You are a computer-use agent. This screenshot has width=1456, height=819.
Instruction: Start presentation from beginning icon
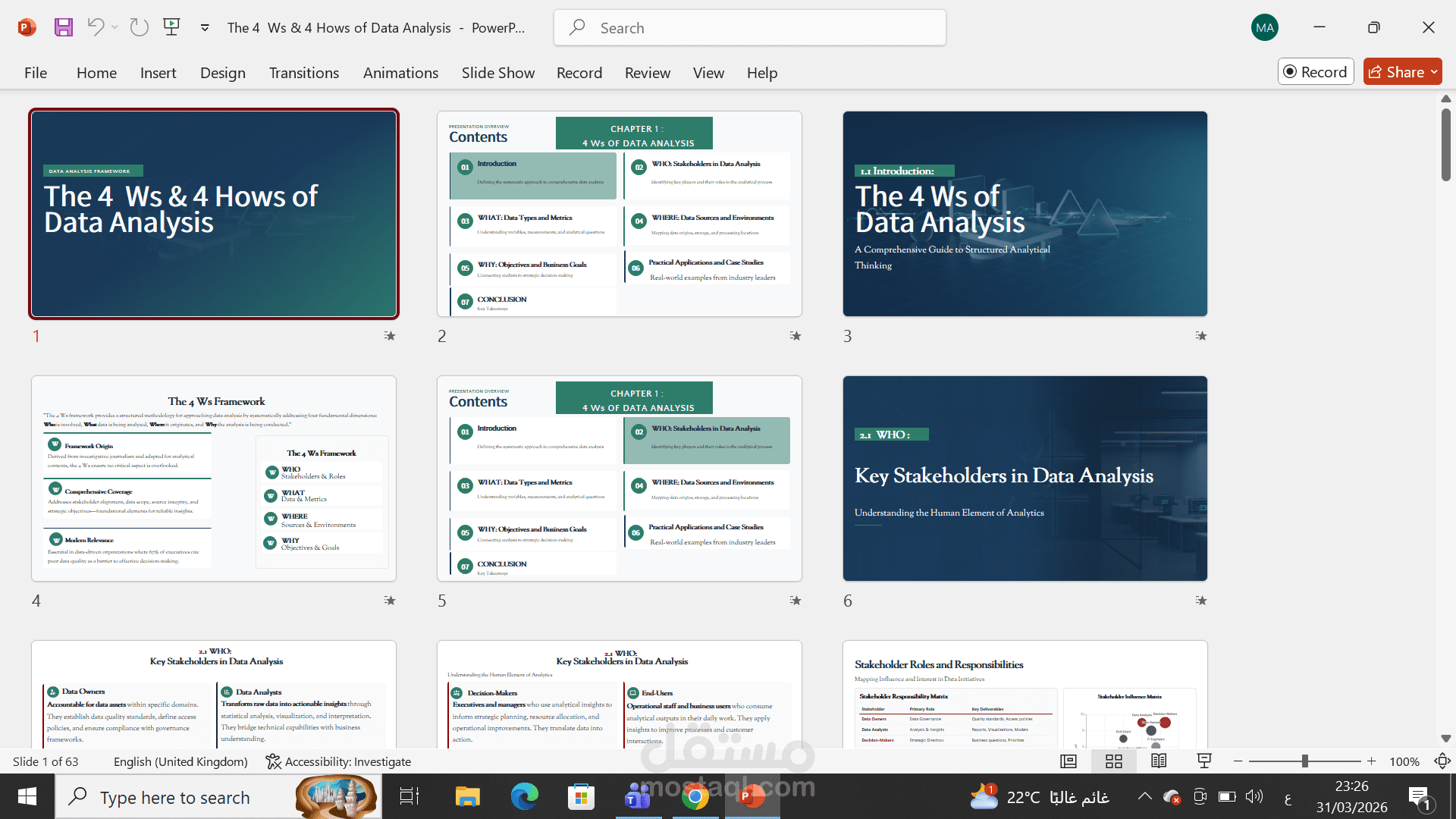pyautogui.click(x=172, y=27)
